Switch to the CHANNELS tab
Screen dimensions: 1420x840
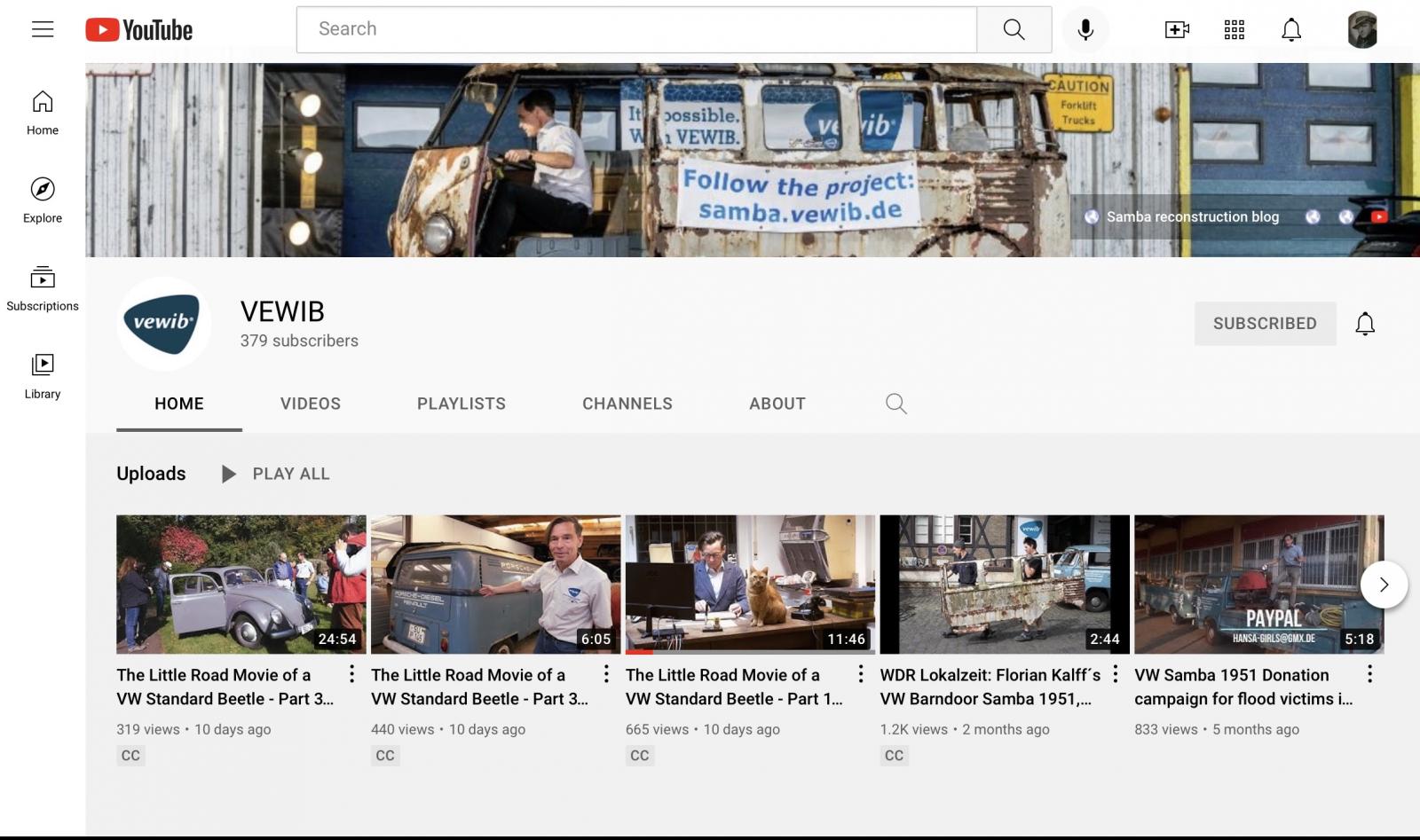click(x=627, y=404)
